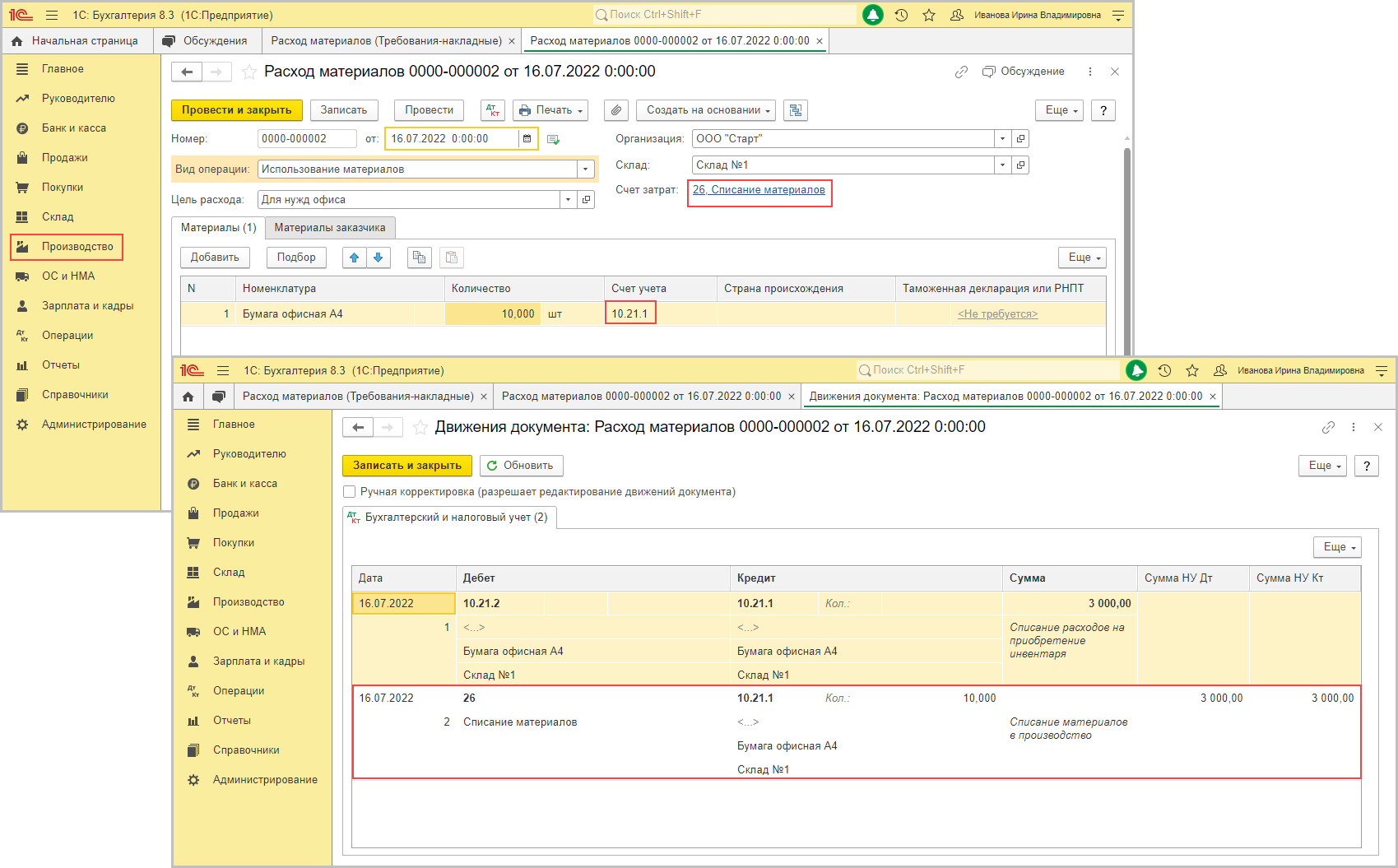
Task: Click the Провести и закрыть button
Action: coord(237,110)
